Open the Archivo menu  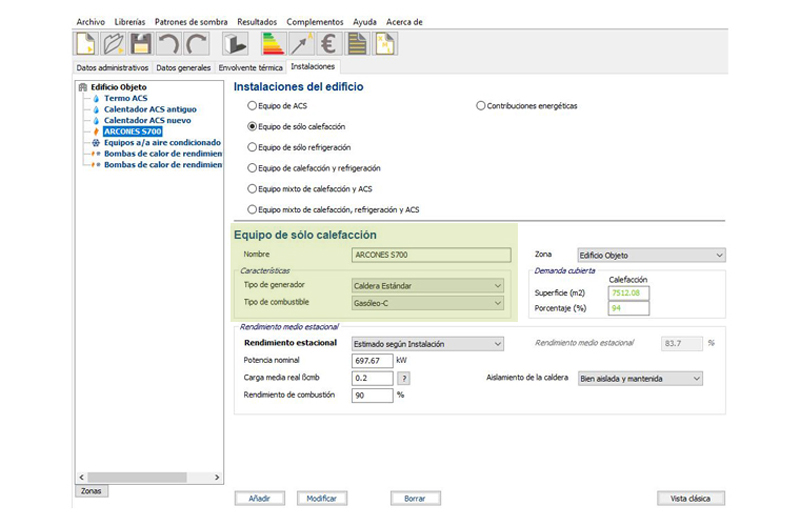[x=91, y=22]
